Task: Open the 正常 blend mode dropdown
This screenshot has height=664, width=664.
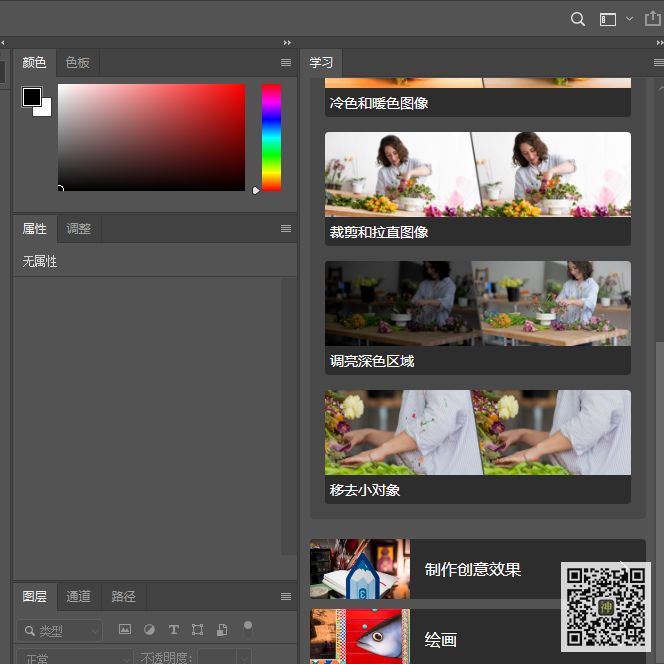Action: pyautogui.click(x=75, y=657)
